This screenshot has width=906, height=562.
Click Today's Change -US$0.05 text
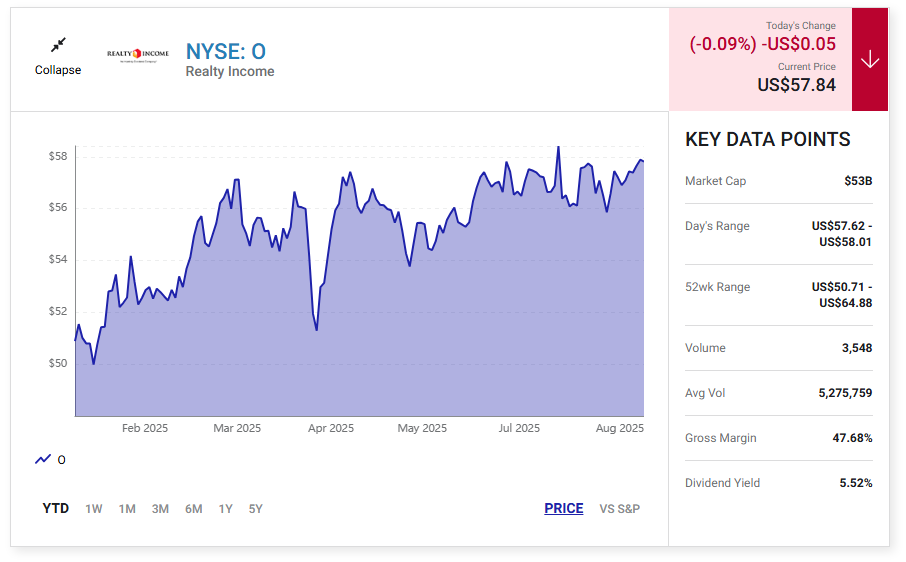coord(799,44)
